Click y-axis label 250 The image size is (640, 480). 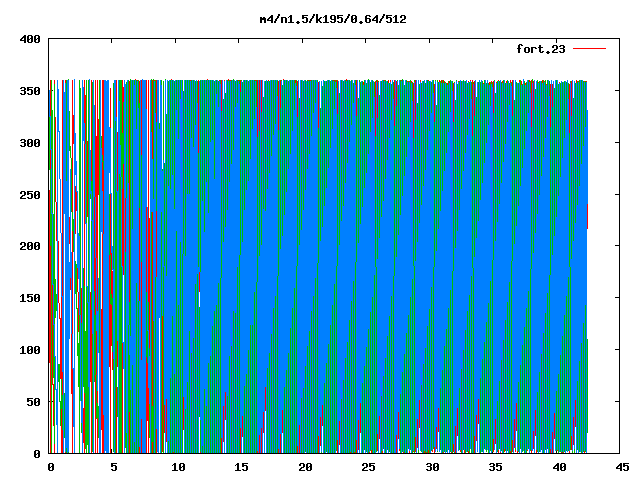(x=30, y=195)
